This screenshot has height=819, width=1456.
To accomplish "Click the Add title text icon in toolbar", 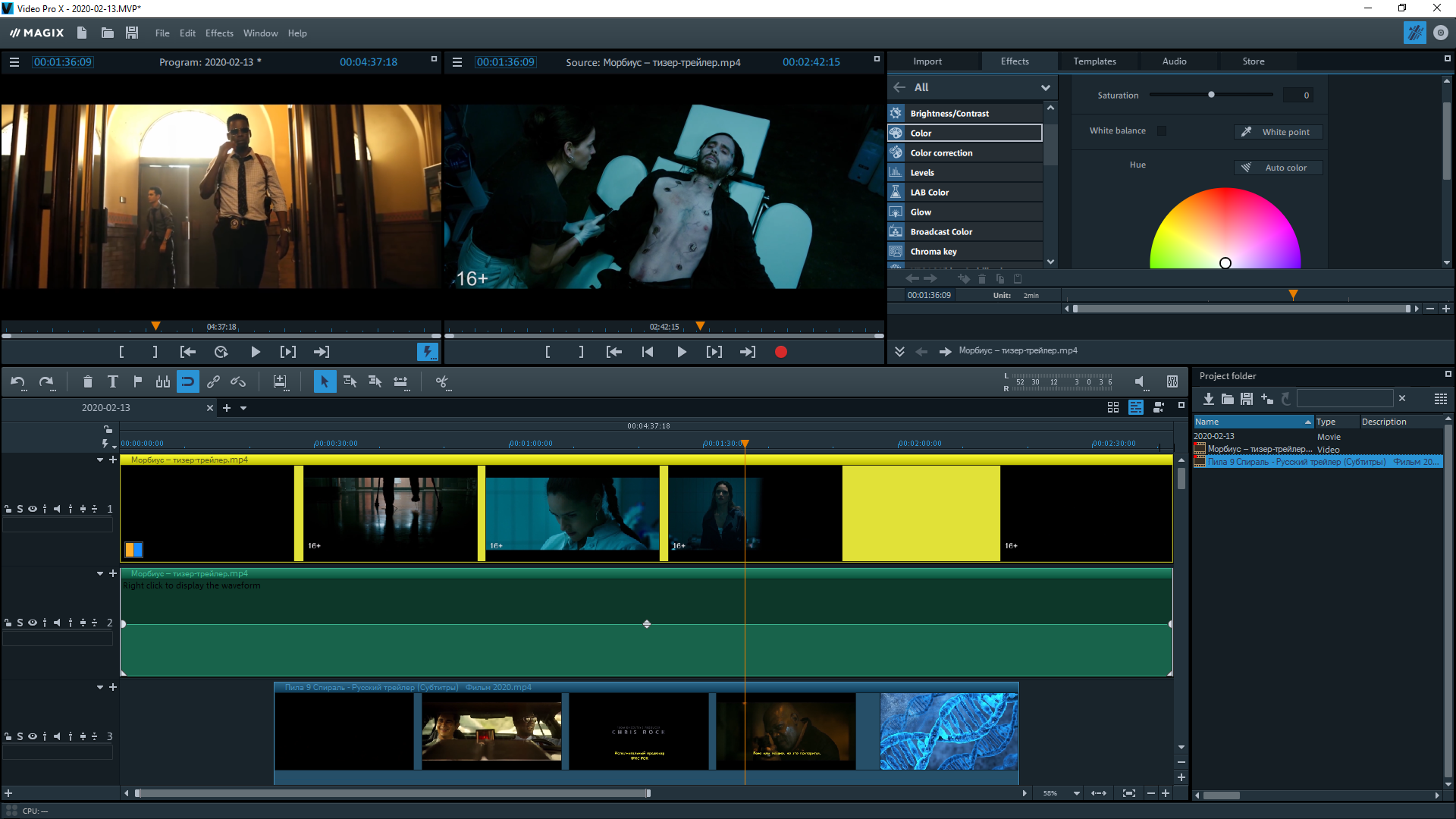I will 113,381.
